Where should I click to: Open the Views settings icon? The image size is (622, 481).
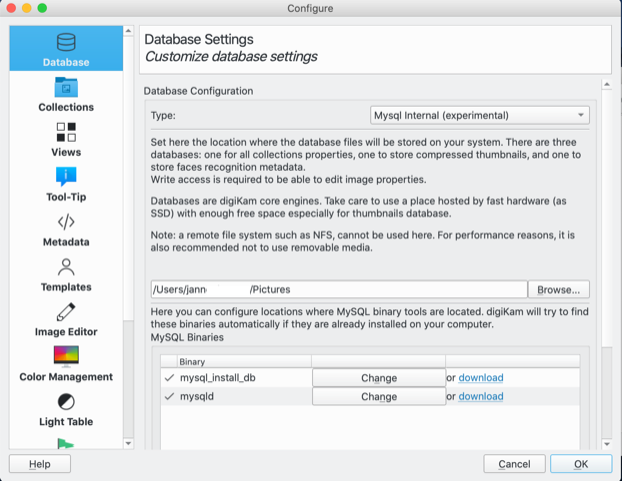(66, 133)
